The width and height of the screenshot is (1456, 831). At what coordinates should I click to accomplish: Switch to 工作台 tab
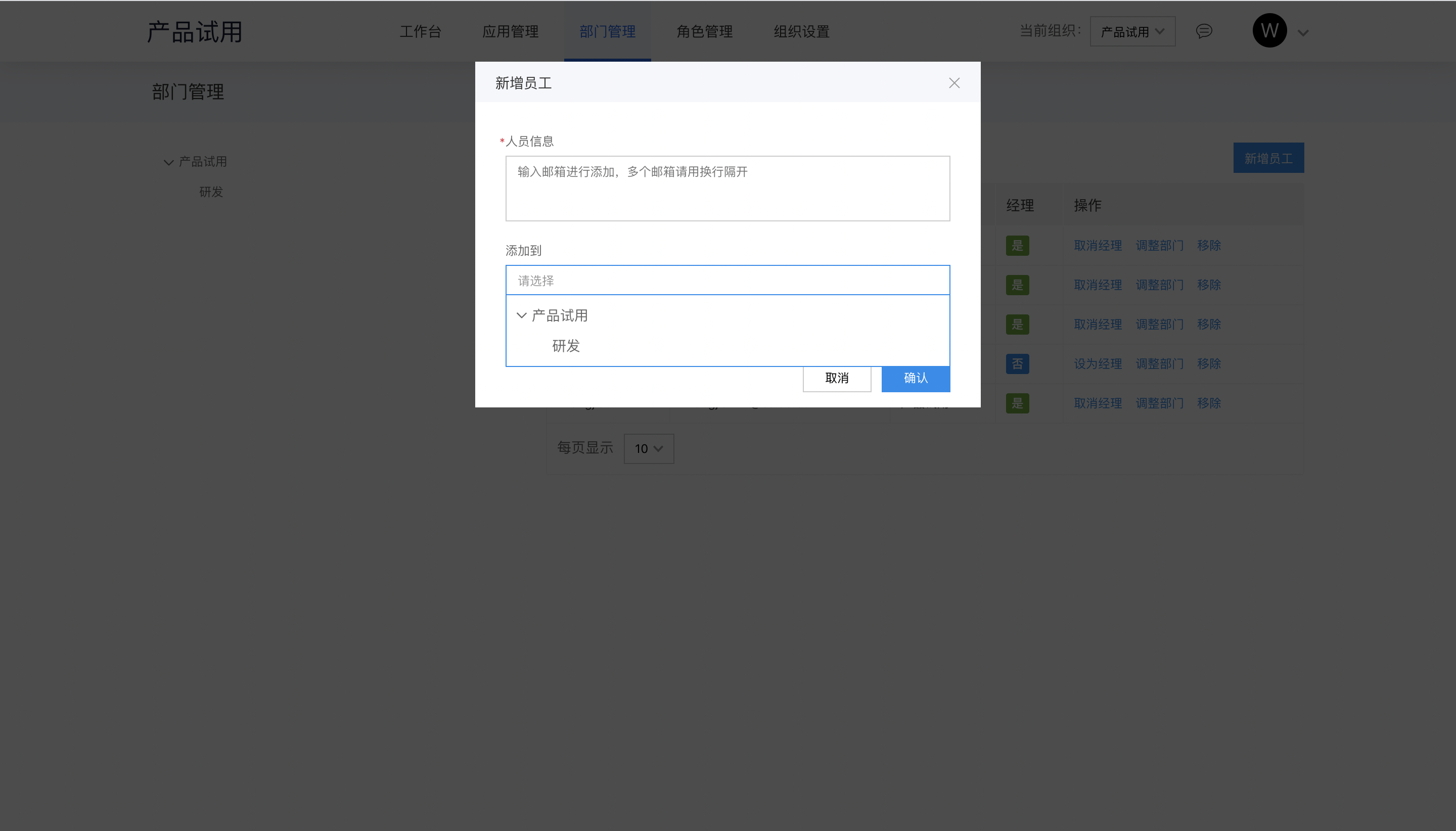[420, 31]
